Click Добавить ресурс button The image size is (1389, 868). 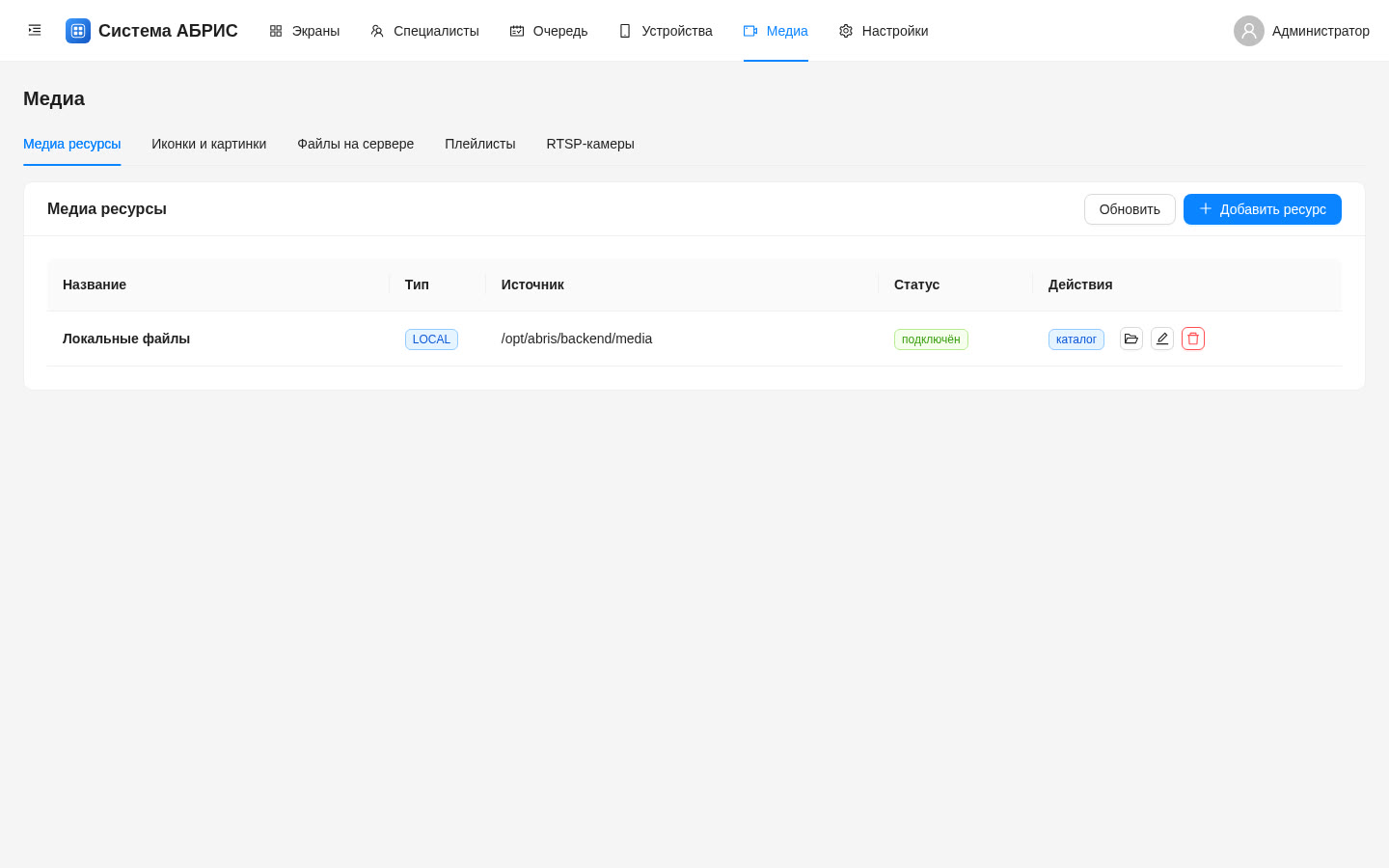click(x=1263, y=209)
